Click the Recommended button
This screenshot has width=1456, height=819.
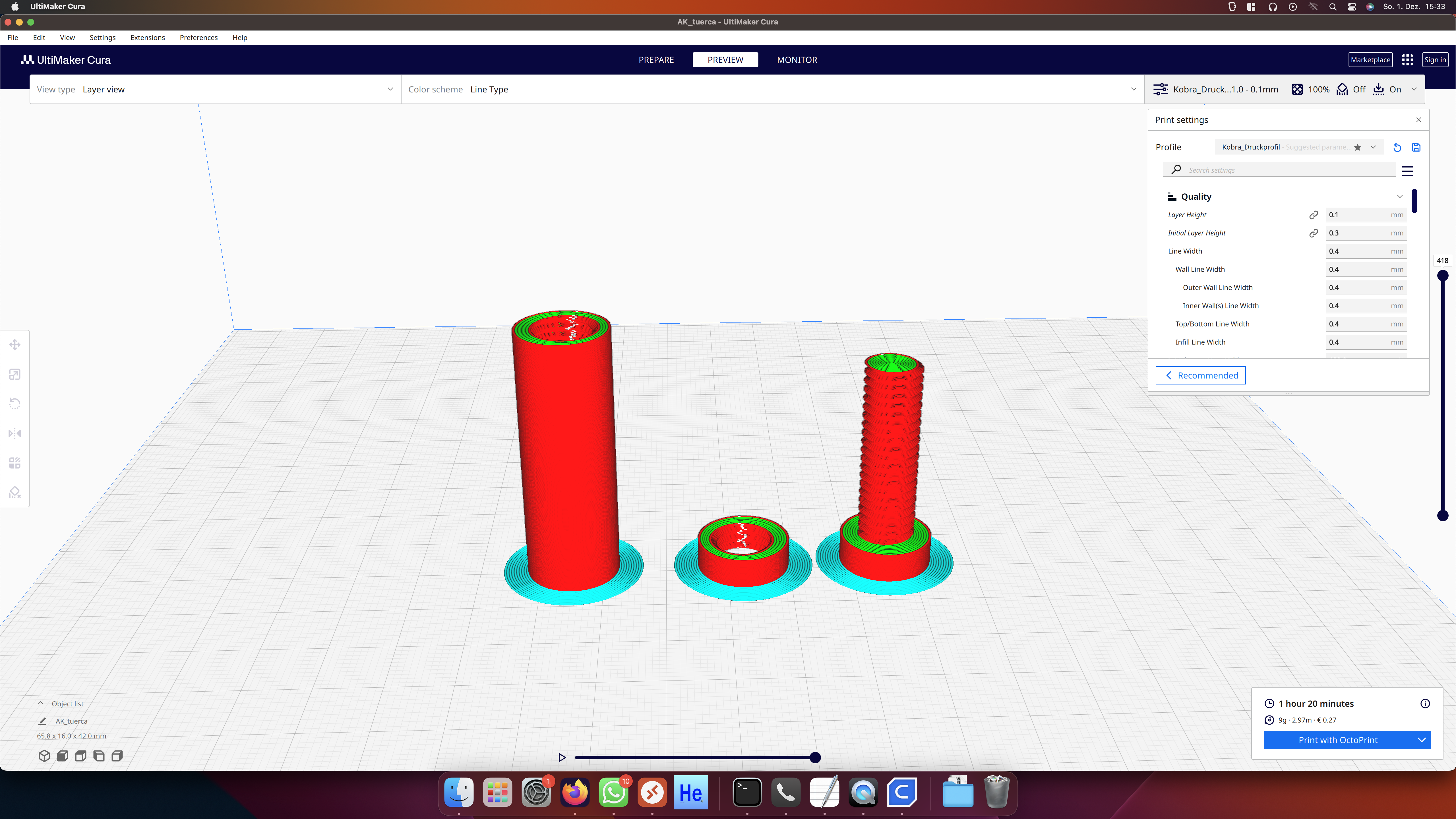click(1201, 375)
